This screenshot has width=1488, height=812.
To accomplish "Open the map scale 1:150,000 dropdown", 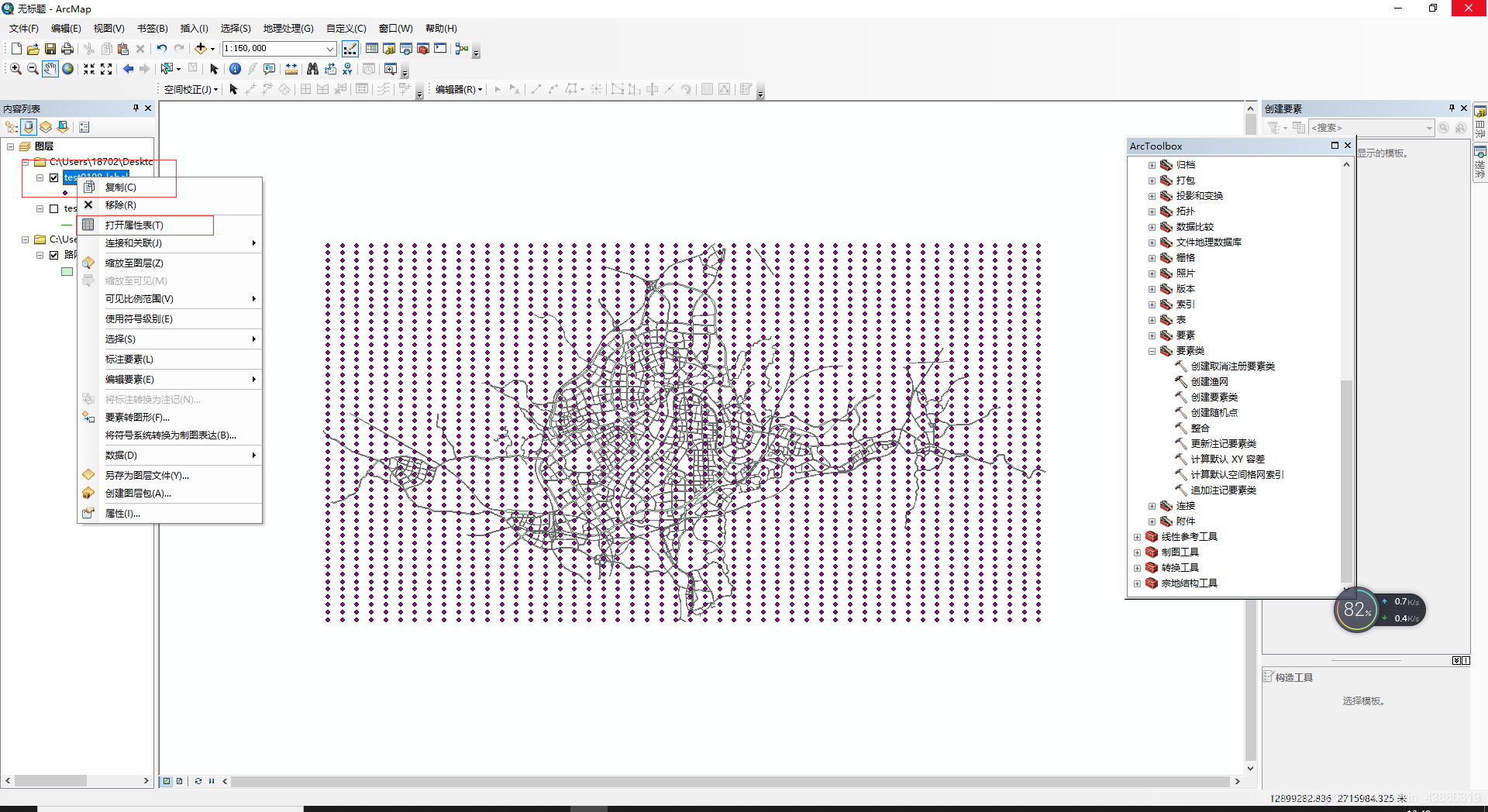I will (330, 49).
